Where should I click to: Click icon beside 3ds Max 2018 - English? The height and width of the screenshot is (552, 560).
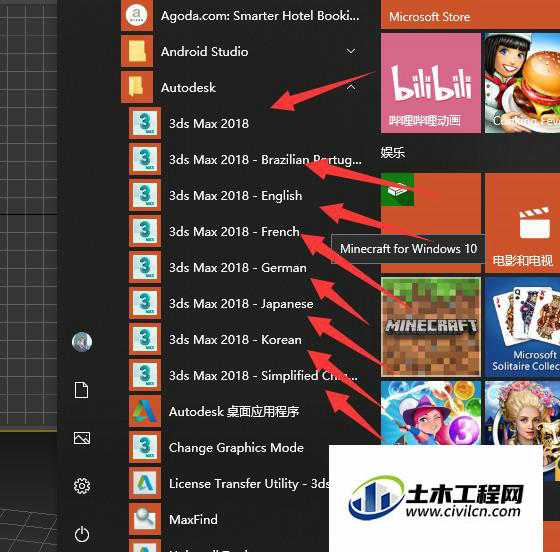click(145, 195)
